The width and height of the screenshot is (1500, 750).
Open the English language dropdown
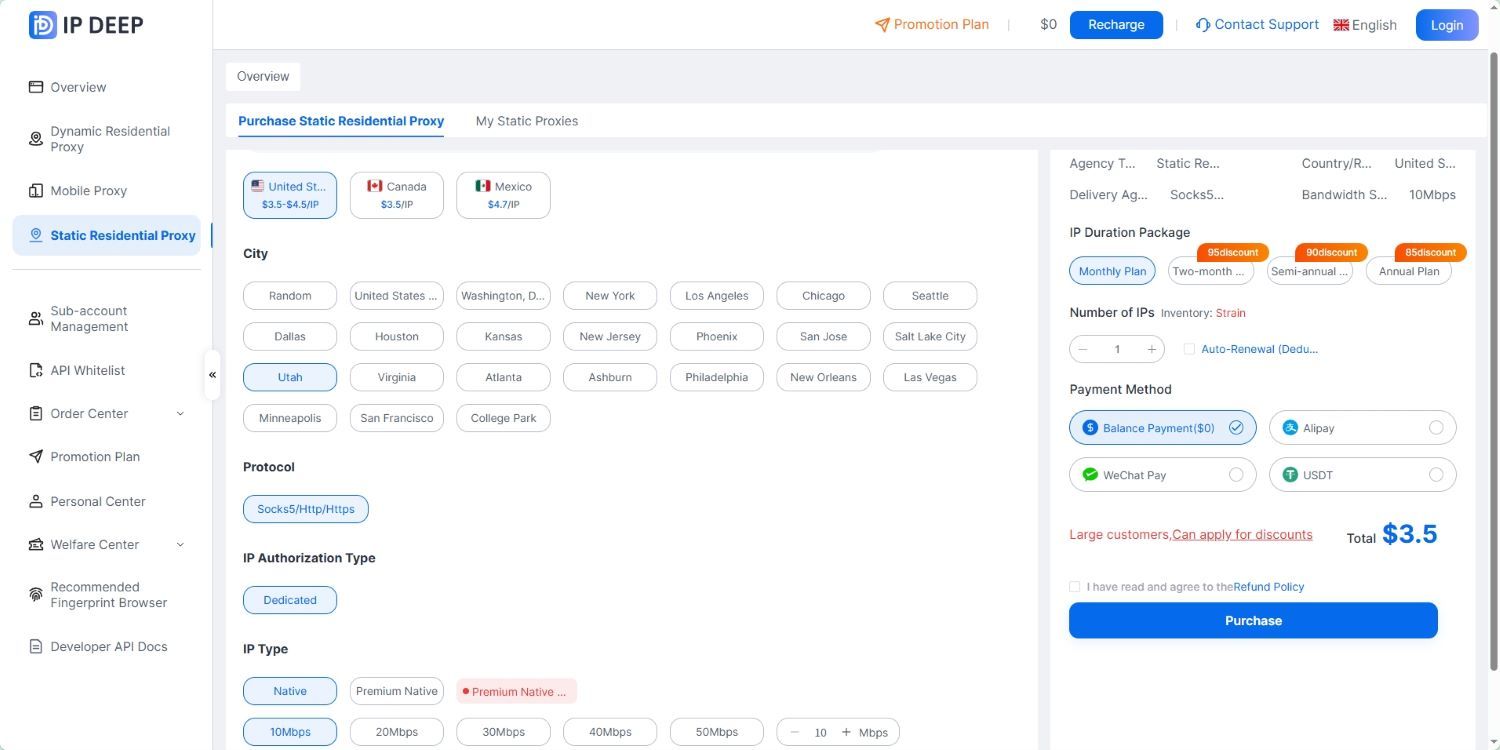click(x=1365, y=25)
